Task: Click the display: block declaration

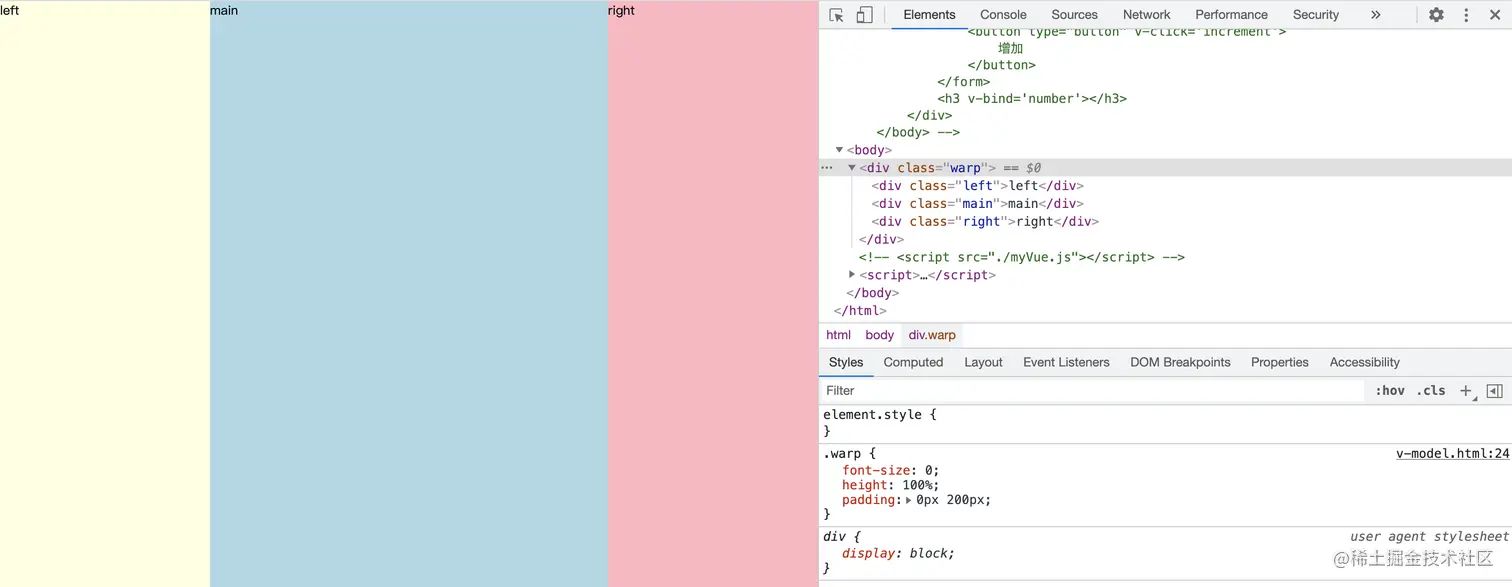Action: [898, 553]
